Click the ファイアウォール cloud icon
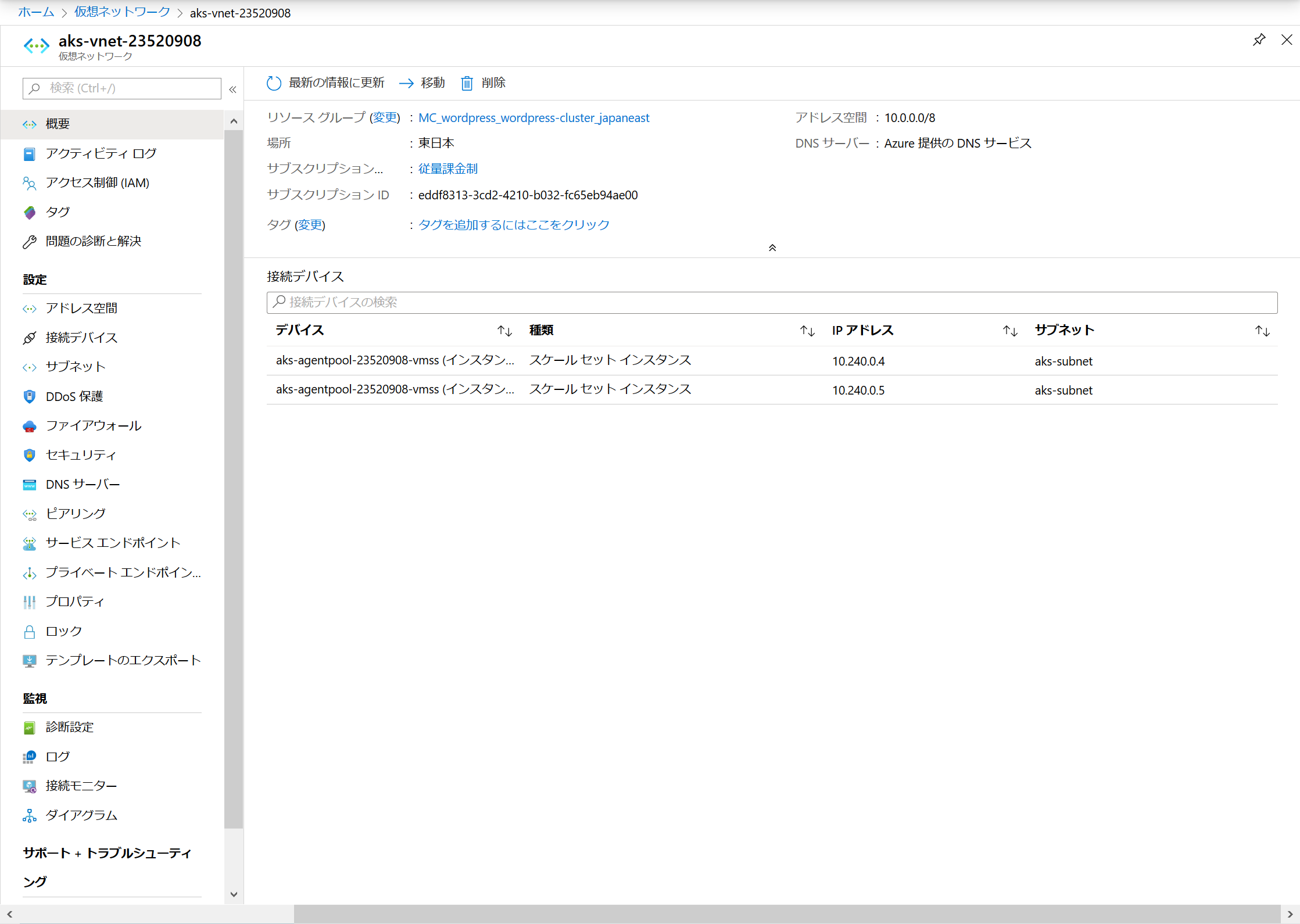This screenshot has height=924, width=1300. (x=30, y=426)
